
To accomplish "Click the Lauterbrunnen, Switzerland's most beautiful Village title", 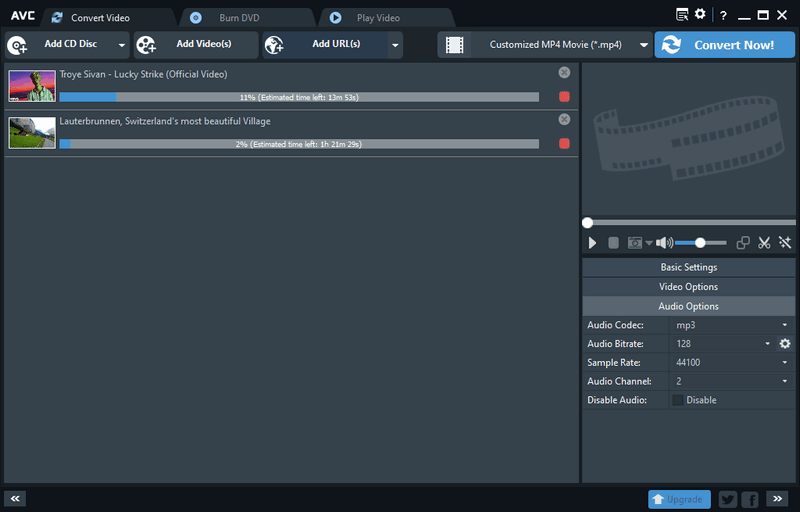I will pos(165,121).
